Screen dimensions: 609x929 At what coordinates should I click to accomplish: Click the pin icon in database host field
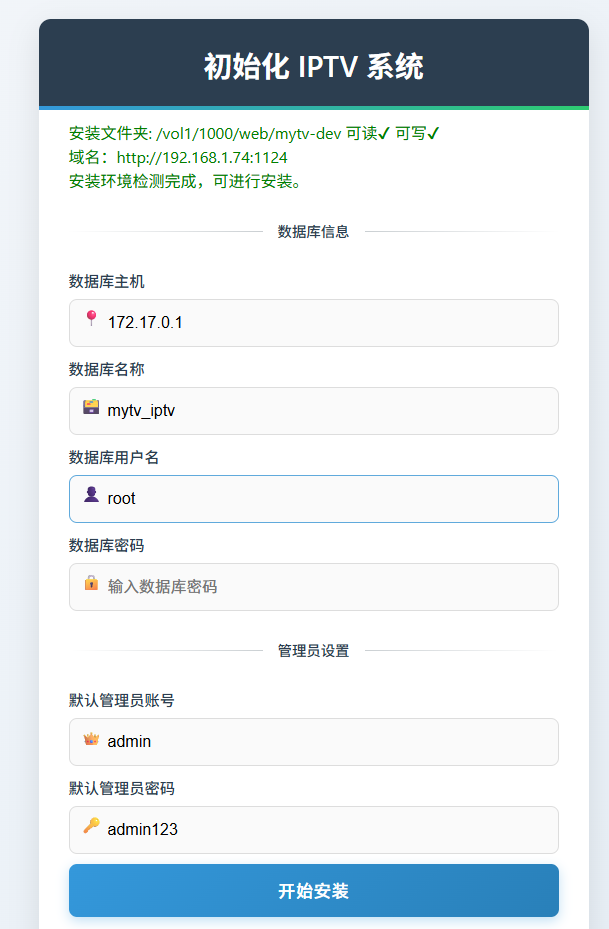[x=91, y=318]
